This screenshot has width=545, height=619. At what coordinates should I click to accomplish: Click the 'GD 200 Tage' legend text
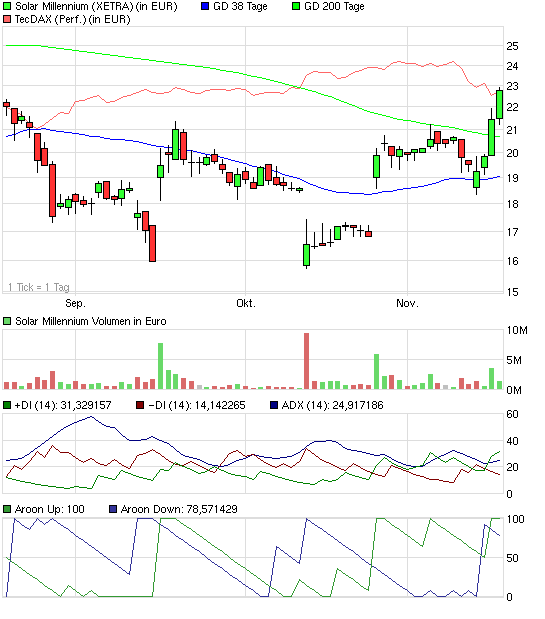click(x=334, y=6)
